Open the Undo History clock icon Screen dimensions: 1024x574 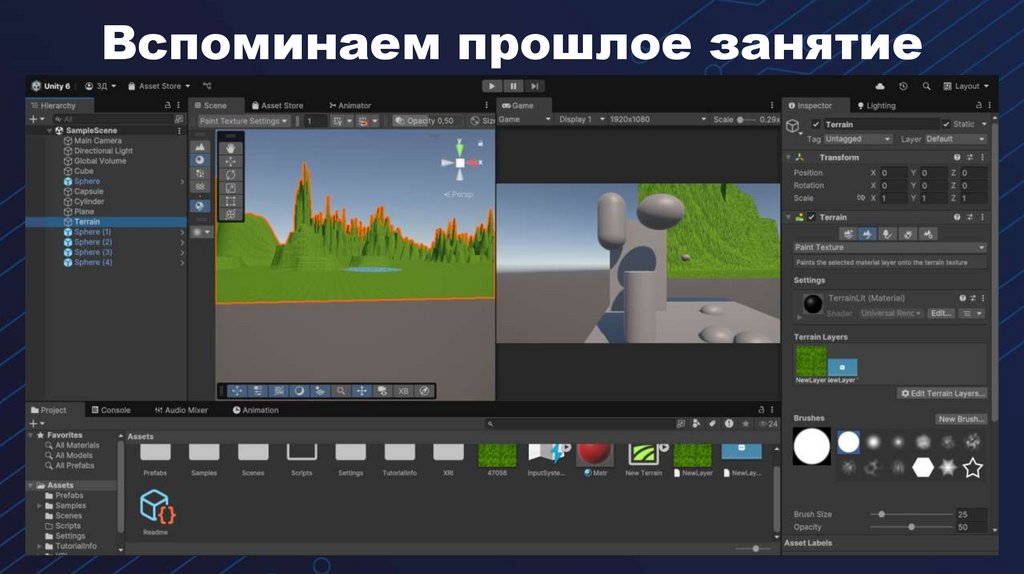(903, 86)
